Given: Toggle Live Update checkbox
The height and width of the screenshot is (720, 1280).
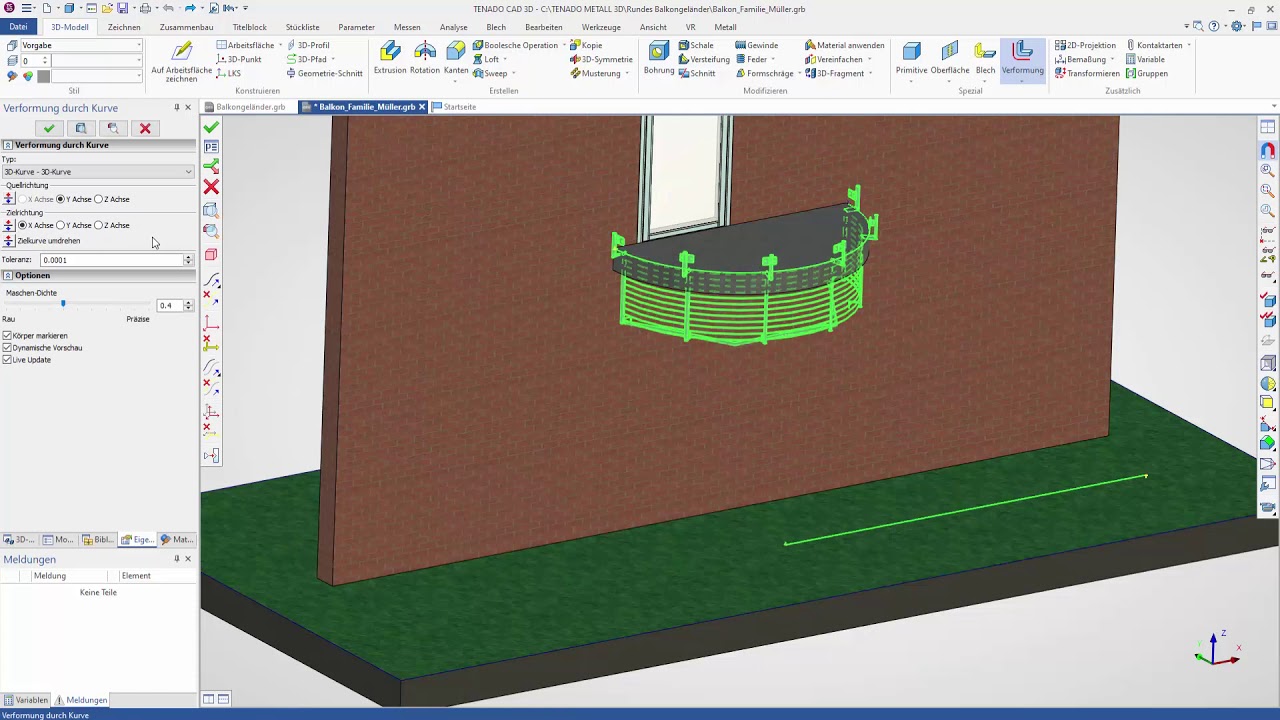Looking at the screenshot, I should point(8,360).
